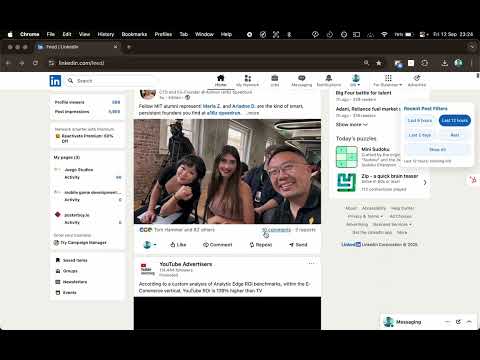Open the macOS Help menu
Screen dimensions: 480x360
[x=226, y=34]
